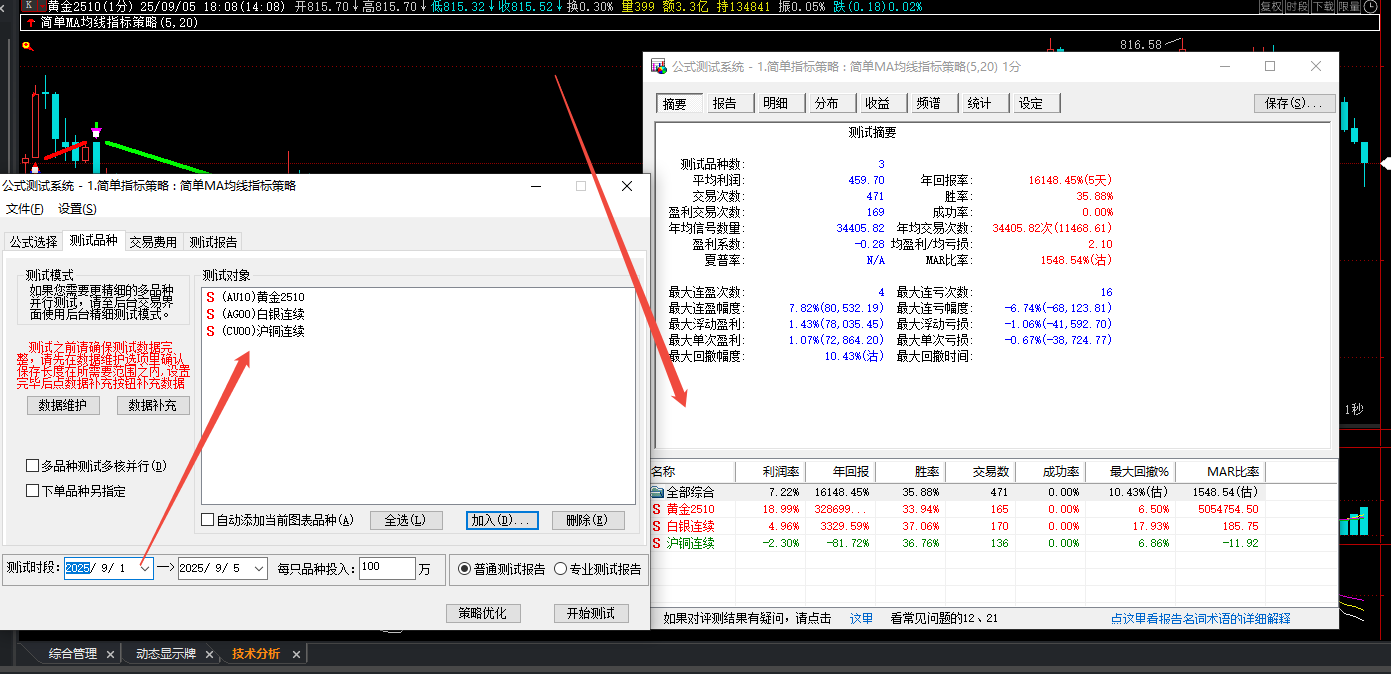Click the 每只品种投入 amount field
1391x674 pixels.
pyautogui.click(x=387, y=568)
